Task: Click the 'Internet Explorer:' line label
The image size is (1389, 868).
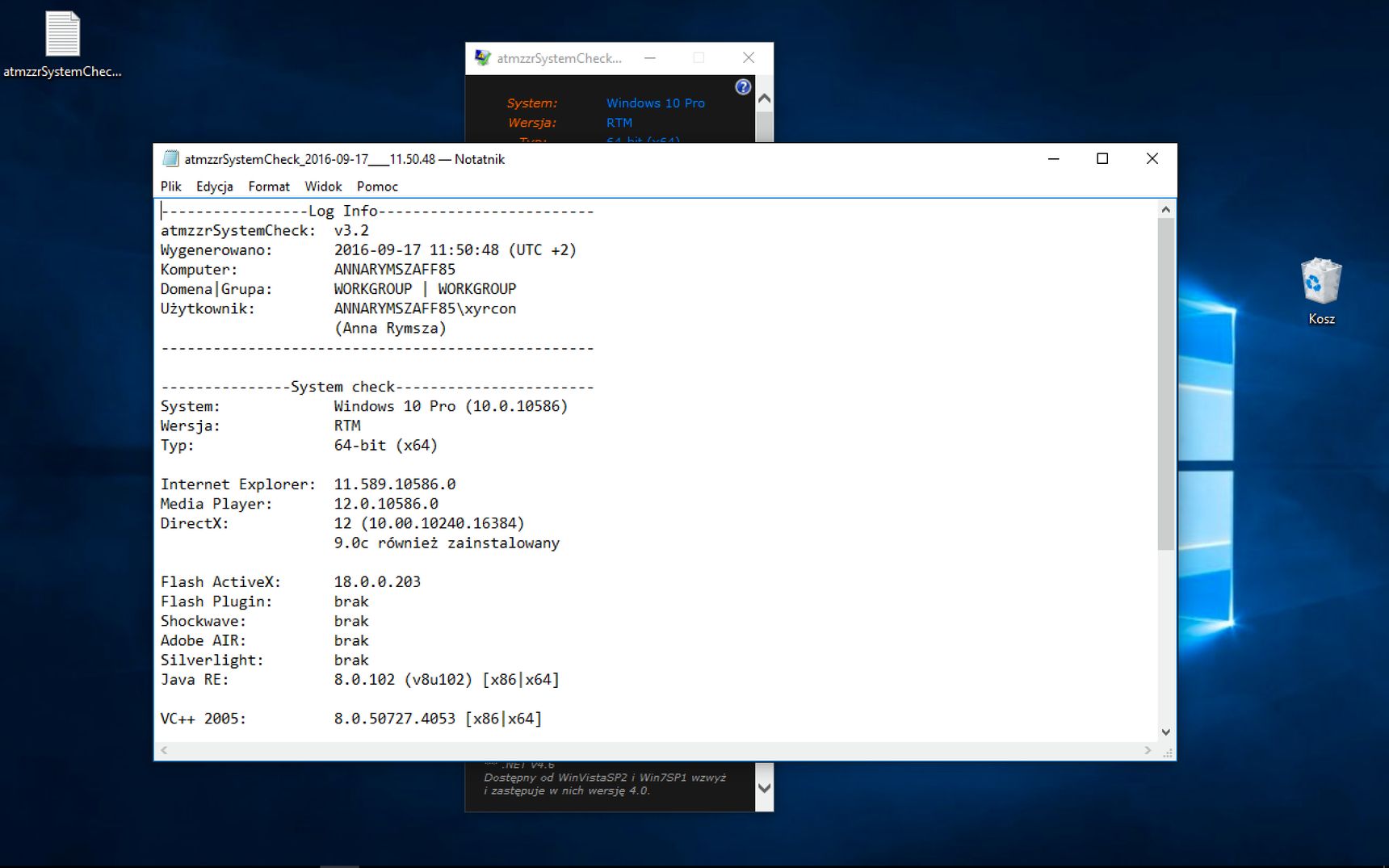Action: click(237, 484)
